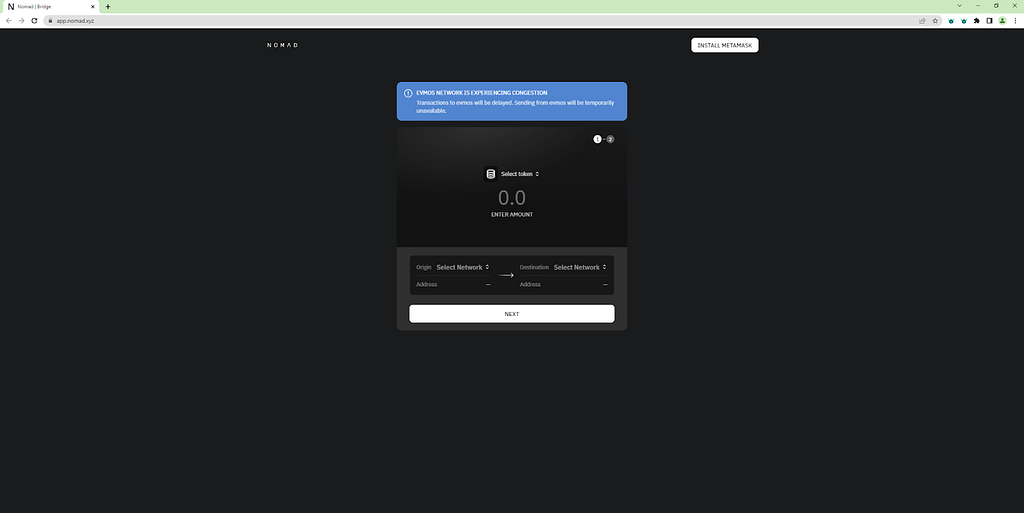Toggle the browser side panel
This screenshot has width=1024, height=513.
[x=989, y=21]
